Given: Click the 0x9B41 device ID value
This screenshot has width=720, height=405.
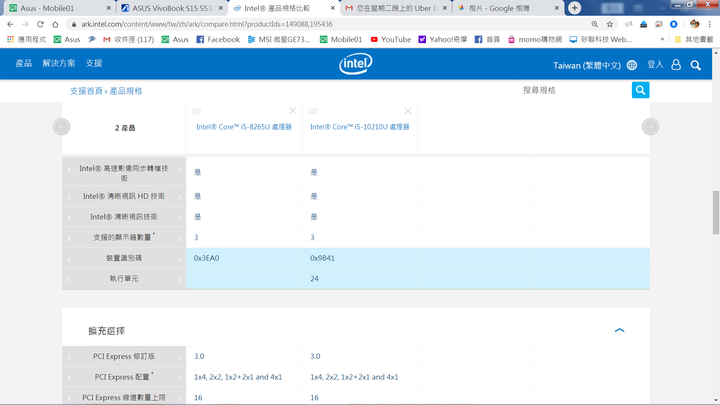Looking at the screenshot, I should pyautogui.click(x=322, y=258).
